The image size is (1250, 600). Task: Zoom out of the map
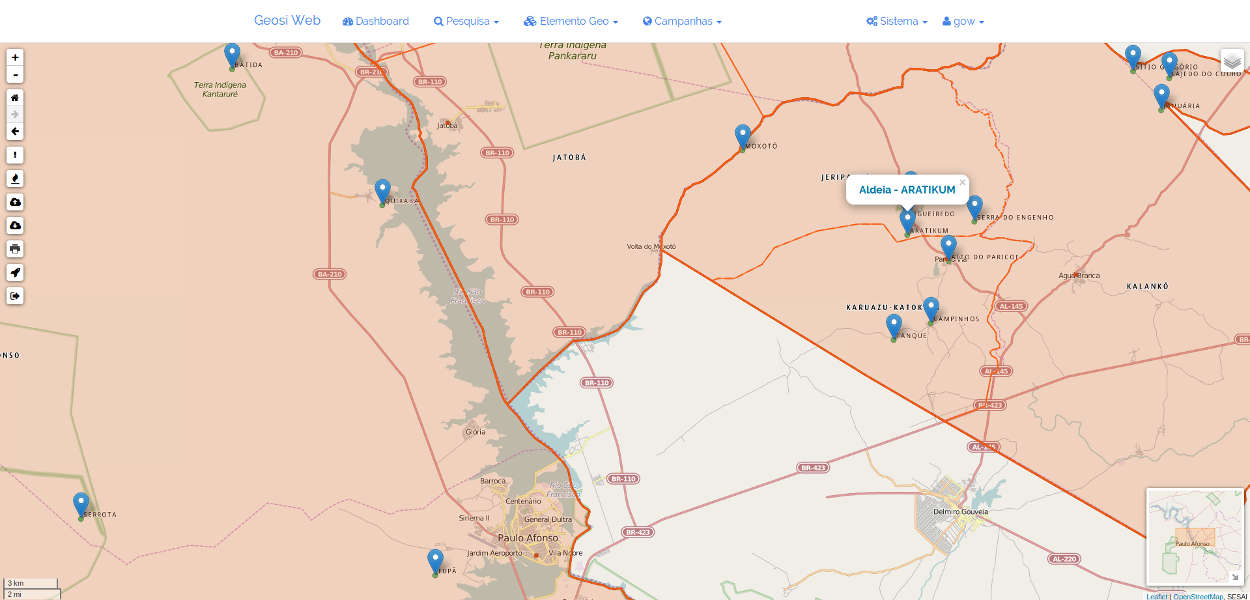(15, 75)
